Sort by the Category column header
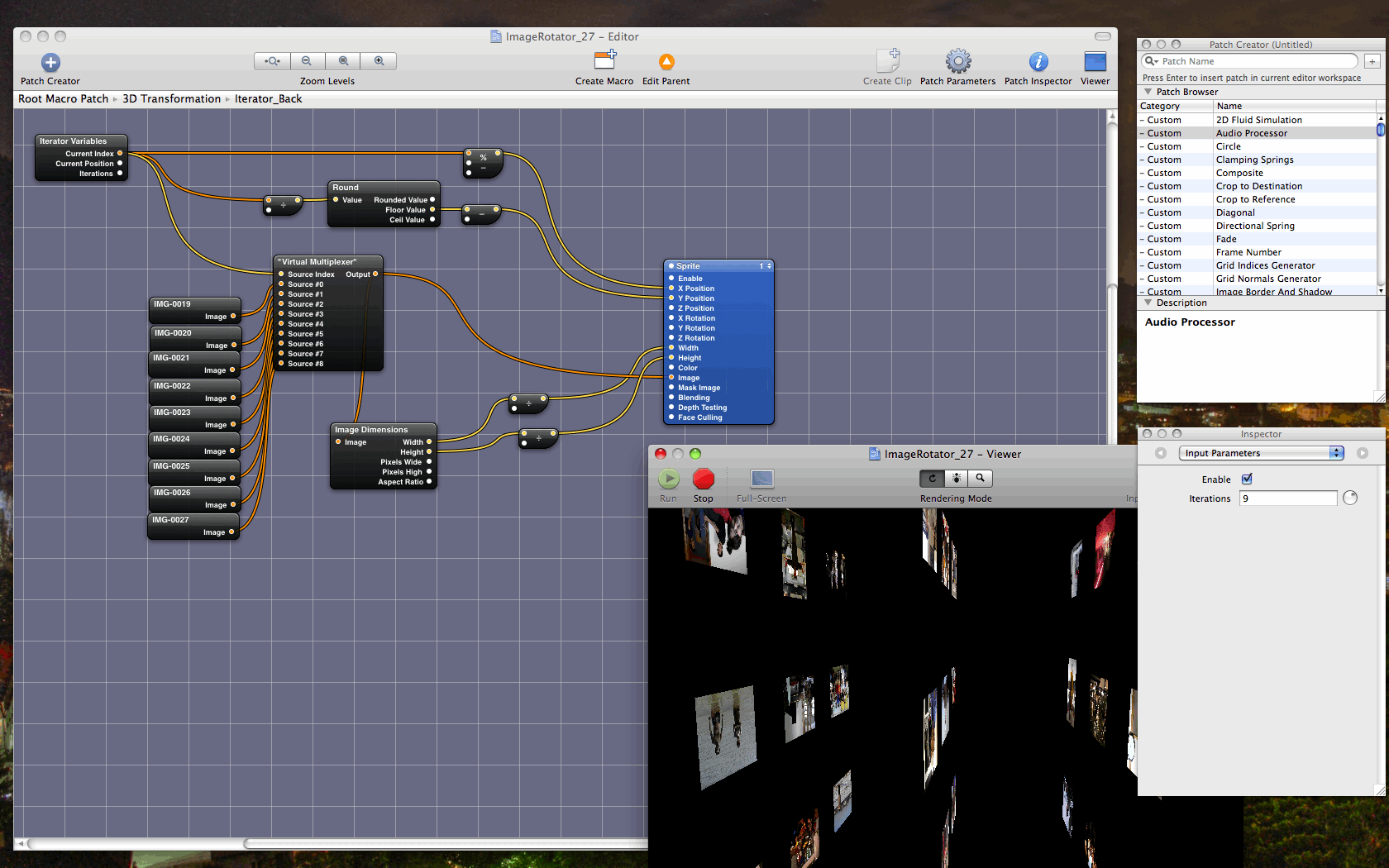Screen dimensions: 1389x868 1175,106
